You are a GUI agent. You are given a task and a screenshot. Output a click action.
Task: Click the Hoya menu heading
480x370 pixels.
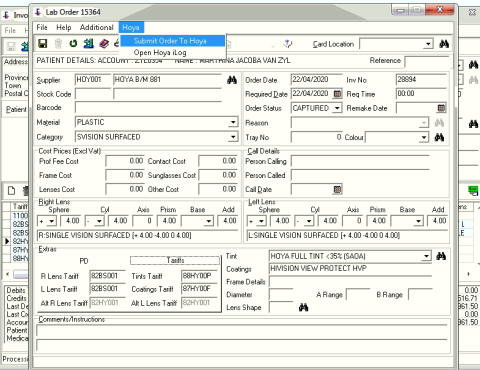(x=131, y=27)
